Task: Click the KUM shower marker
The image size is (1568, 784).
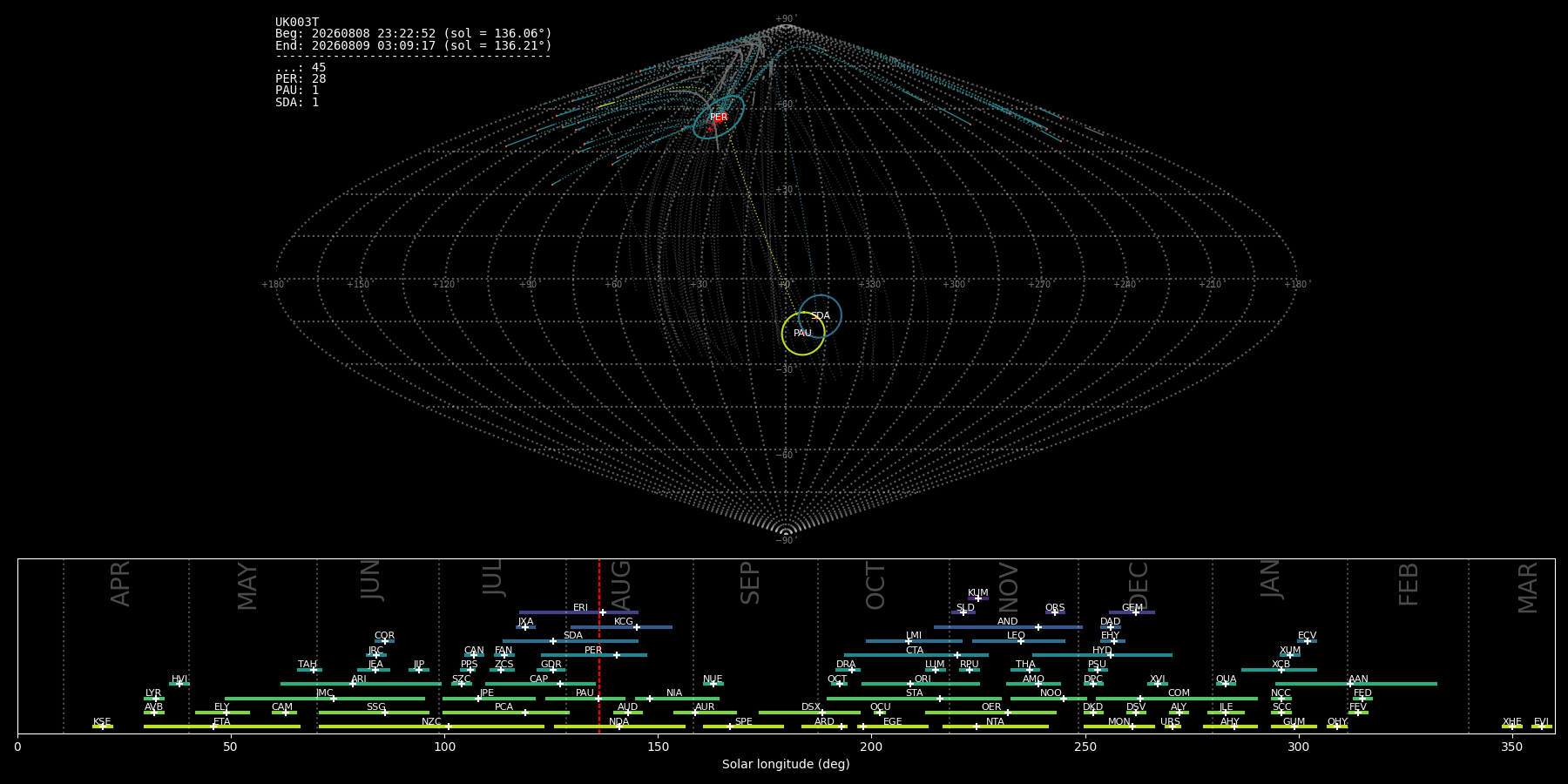Action: coord(978,598)
